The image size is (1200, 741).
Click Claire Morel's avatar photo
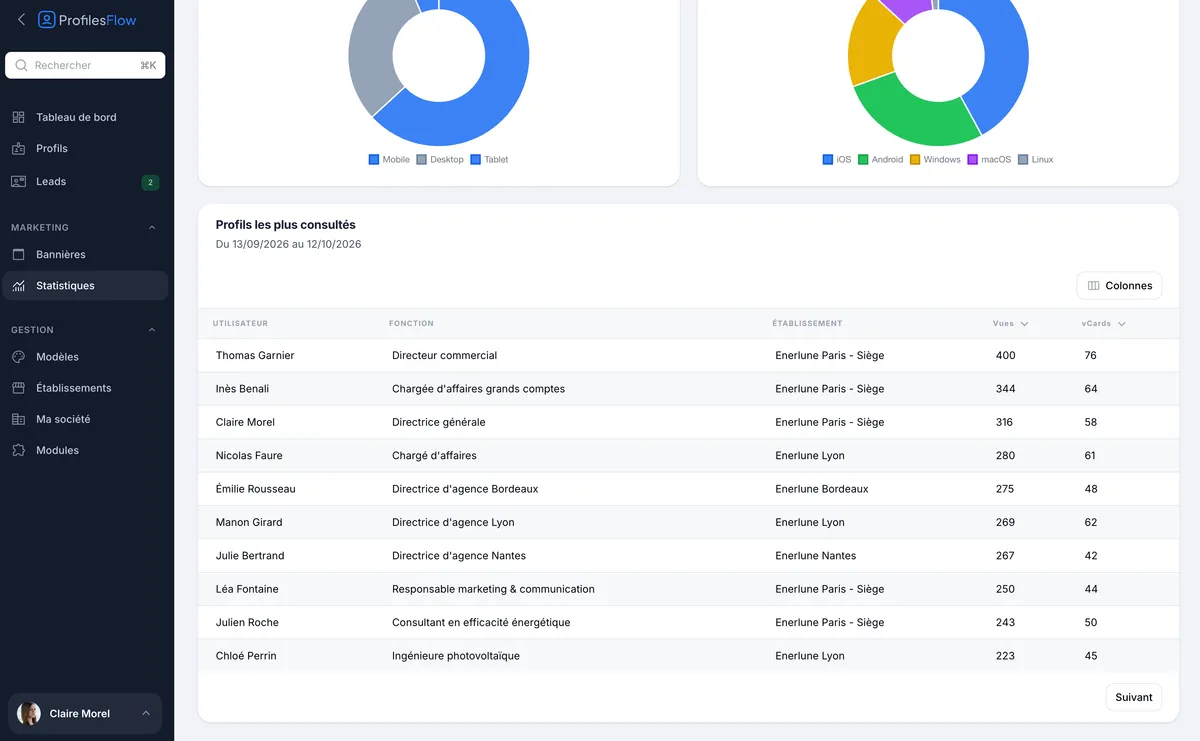point(29,713)
